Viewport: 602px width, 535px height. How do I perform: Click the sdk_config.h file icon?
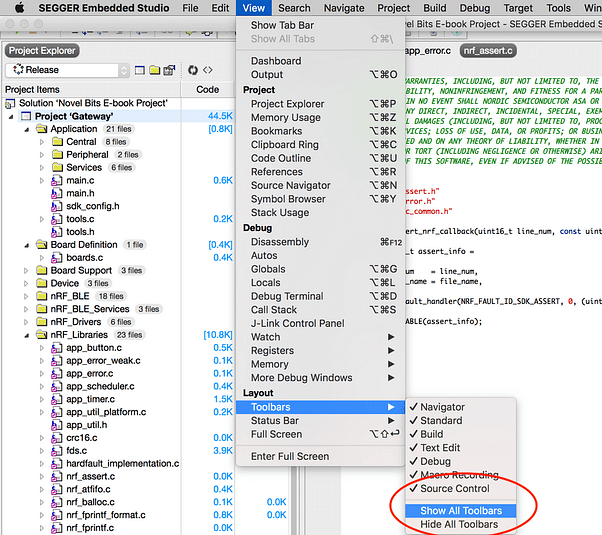click(56, 206)
